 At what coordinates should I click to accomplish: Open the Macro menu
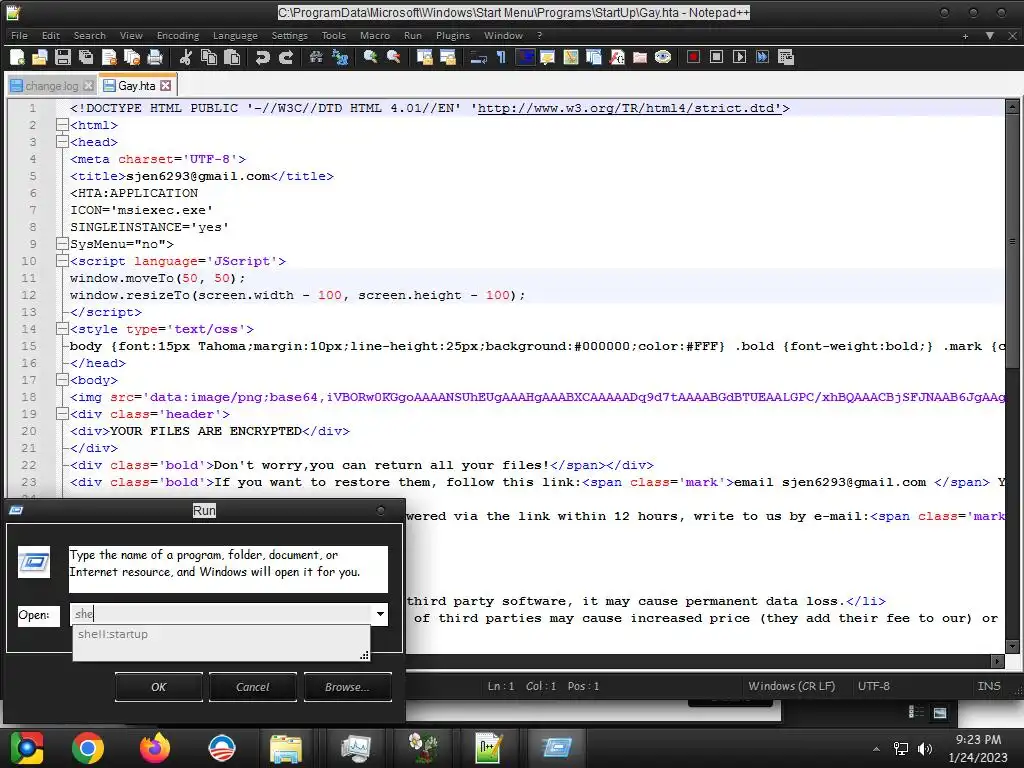375,36
